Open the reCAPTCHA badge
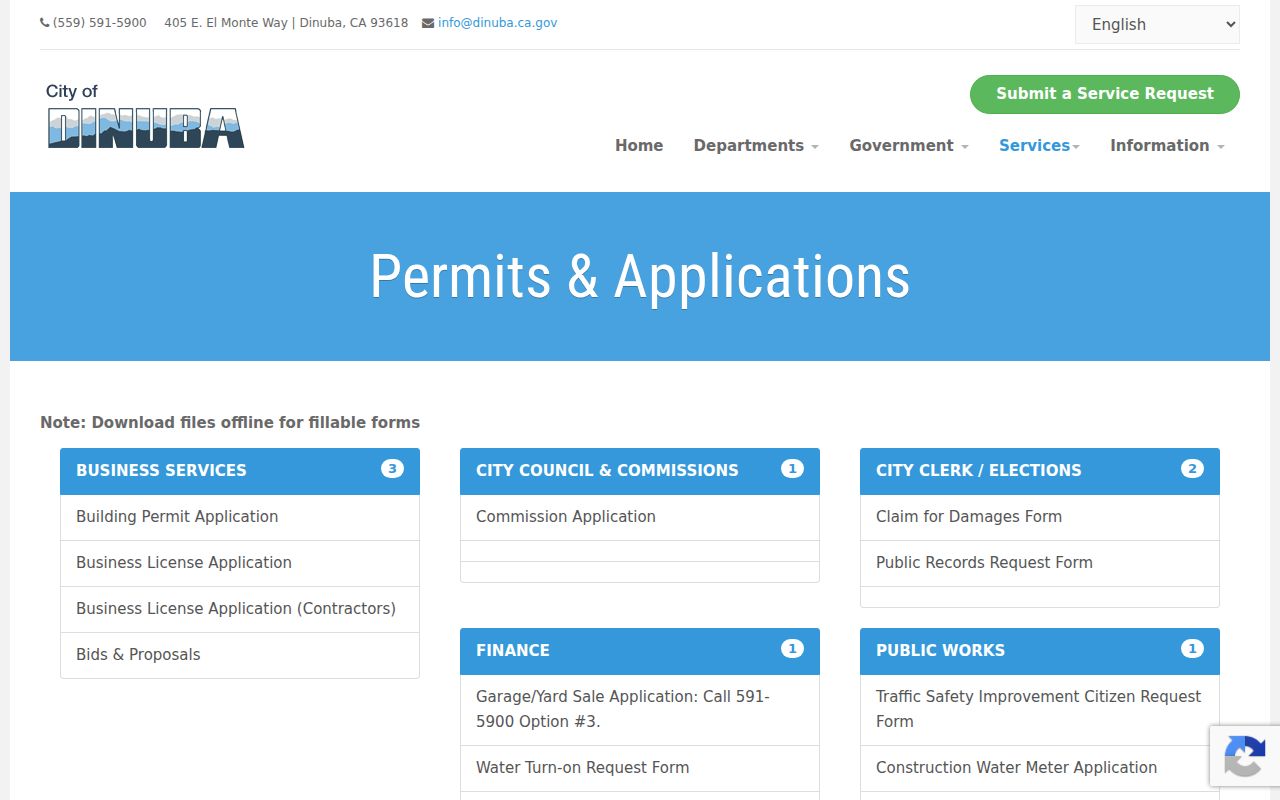This screenshot has height=800, width=1280. 1245,755
